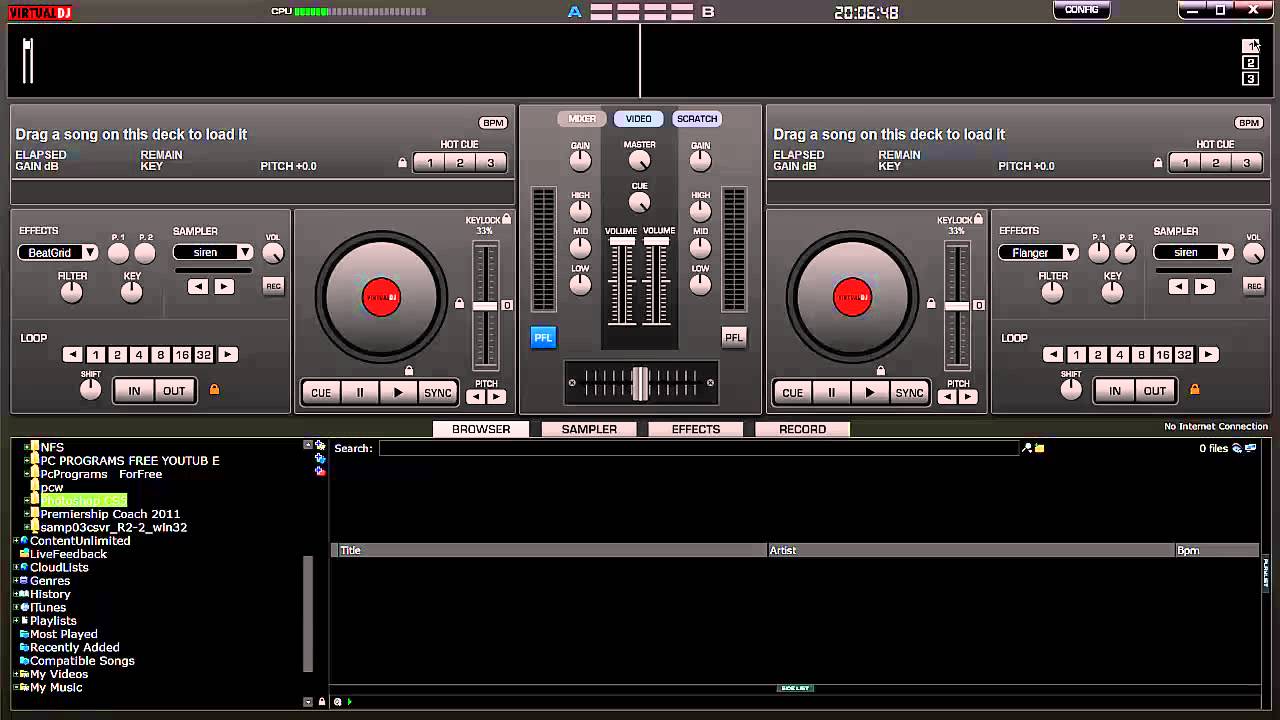Image resolution: width=1280 pixels, height=720 pixels.
Task: Nudge left deck pitch down arrow
Action: point(476,397)
